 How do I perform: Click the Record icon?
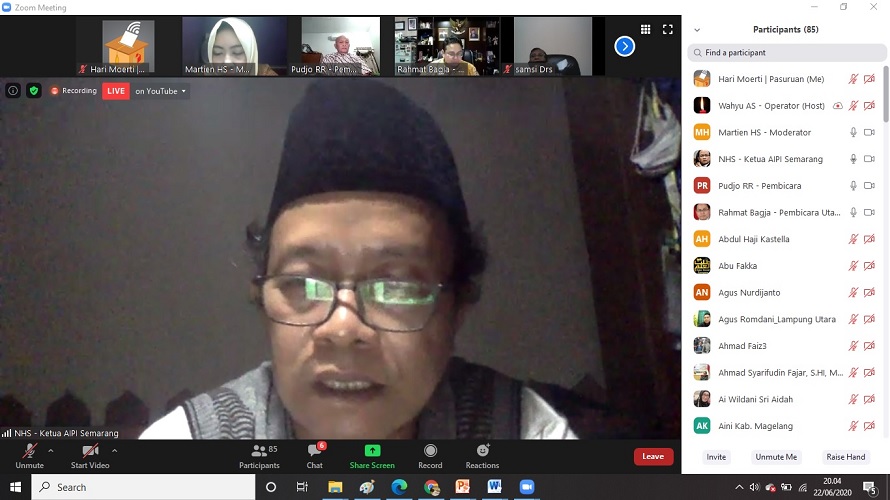(430, 451)
